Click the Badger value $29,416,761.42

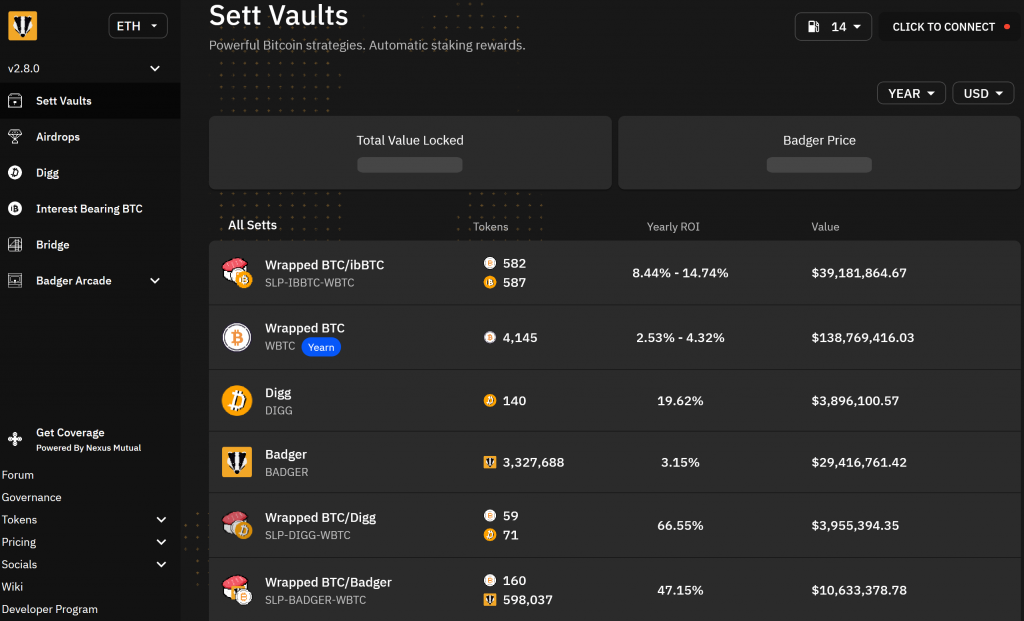(x=859, y=462)
